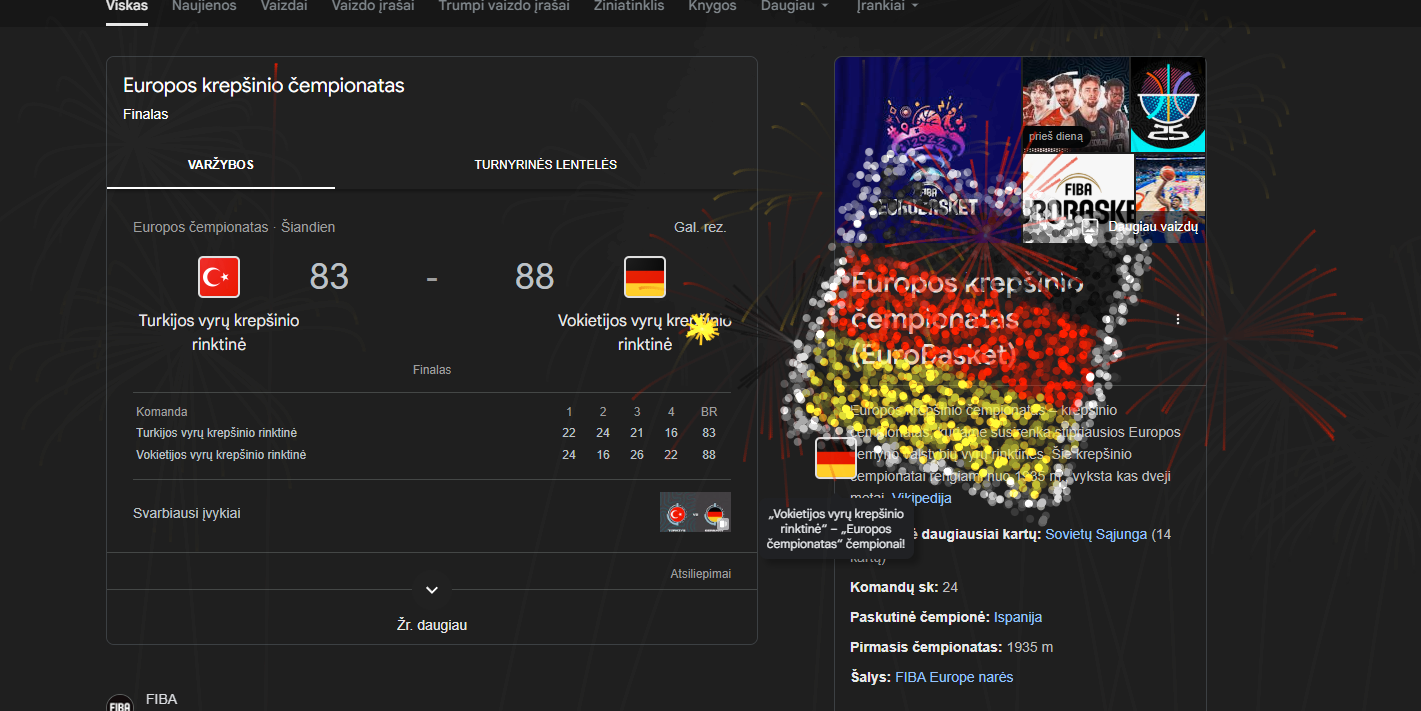Open the Ispanija link
The image size is (1421, 711).
pos(1018,617)
